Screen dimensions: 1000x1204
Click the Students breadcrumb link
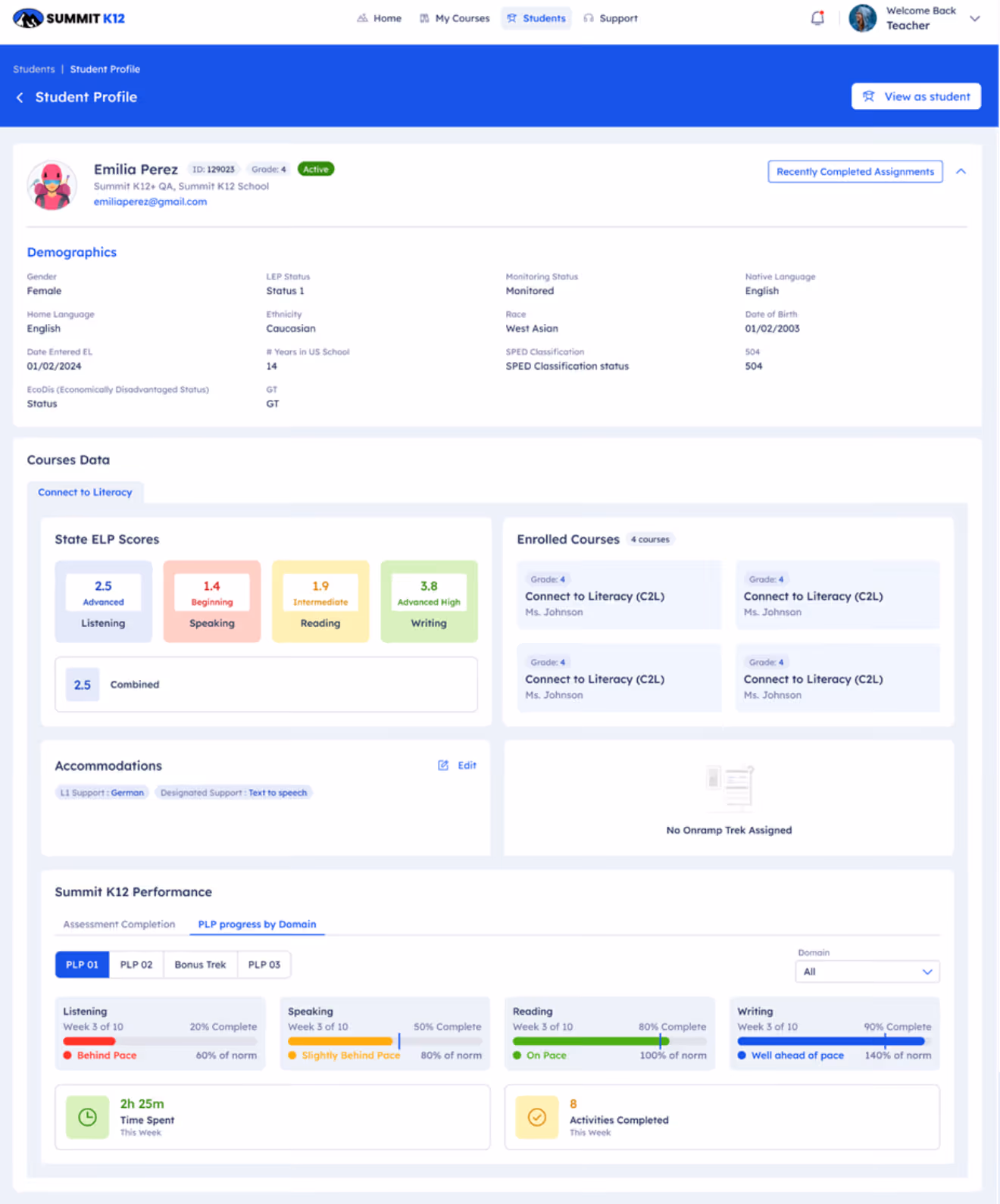[x=34, y=69]
